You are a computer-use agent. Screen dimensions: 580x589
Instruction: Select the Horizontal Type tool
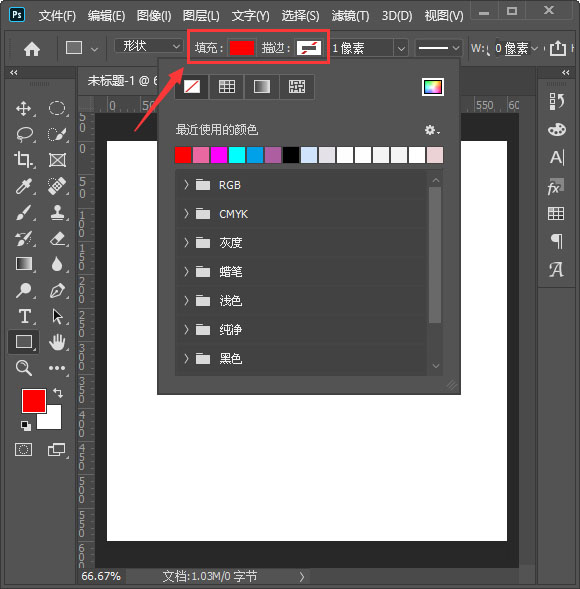click(x=24, y=316)
